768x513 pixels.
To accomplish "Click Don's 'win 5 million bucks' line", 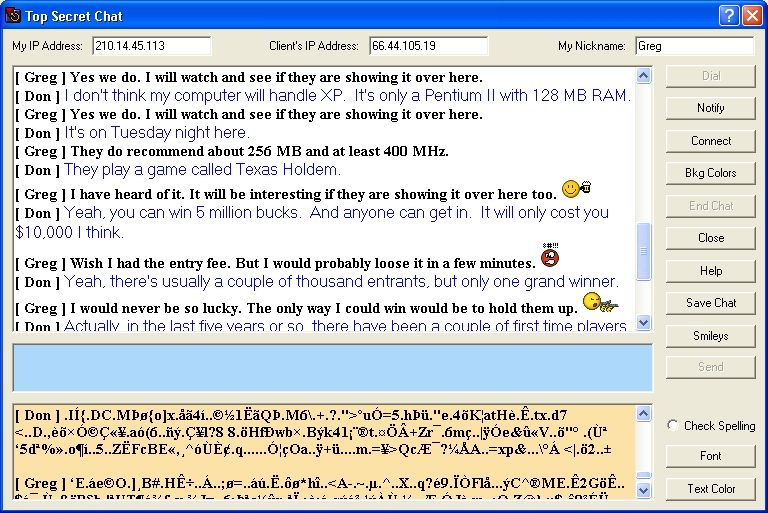I will (x=312, y=222).
